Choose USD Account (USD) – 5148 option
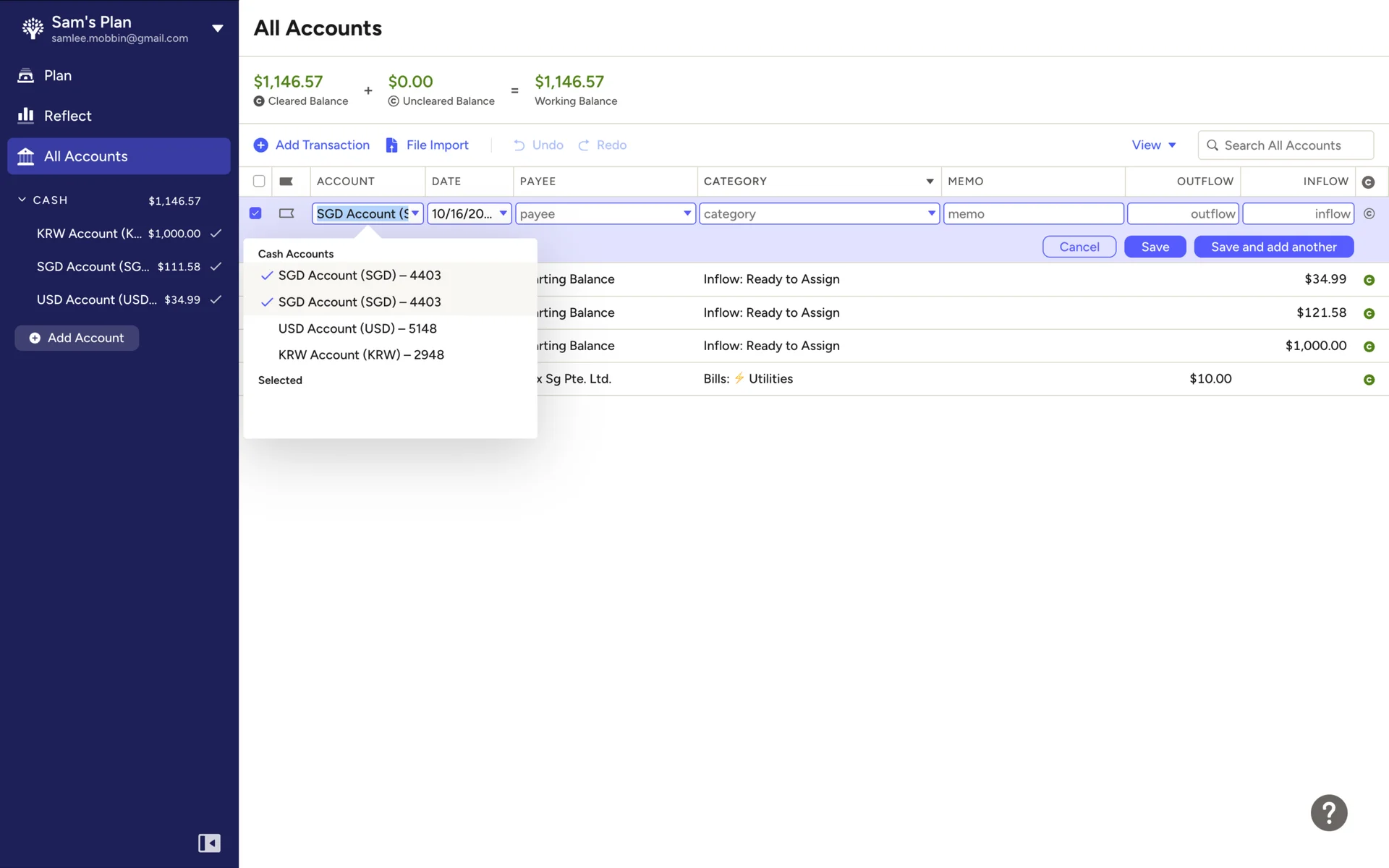This screenshot has width=1389, height=868. coord(357,328)
